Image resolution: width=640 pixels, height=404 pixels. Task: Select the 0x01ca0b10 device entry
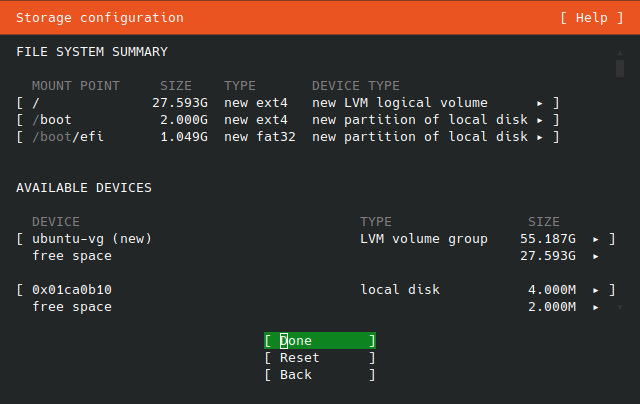click(x=316, y=290)
